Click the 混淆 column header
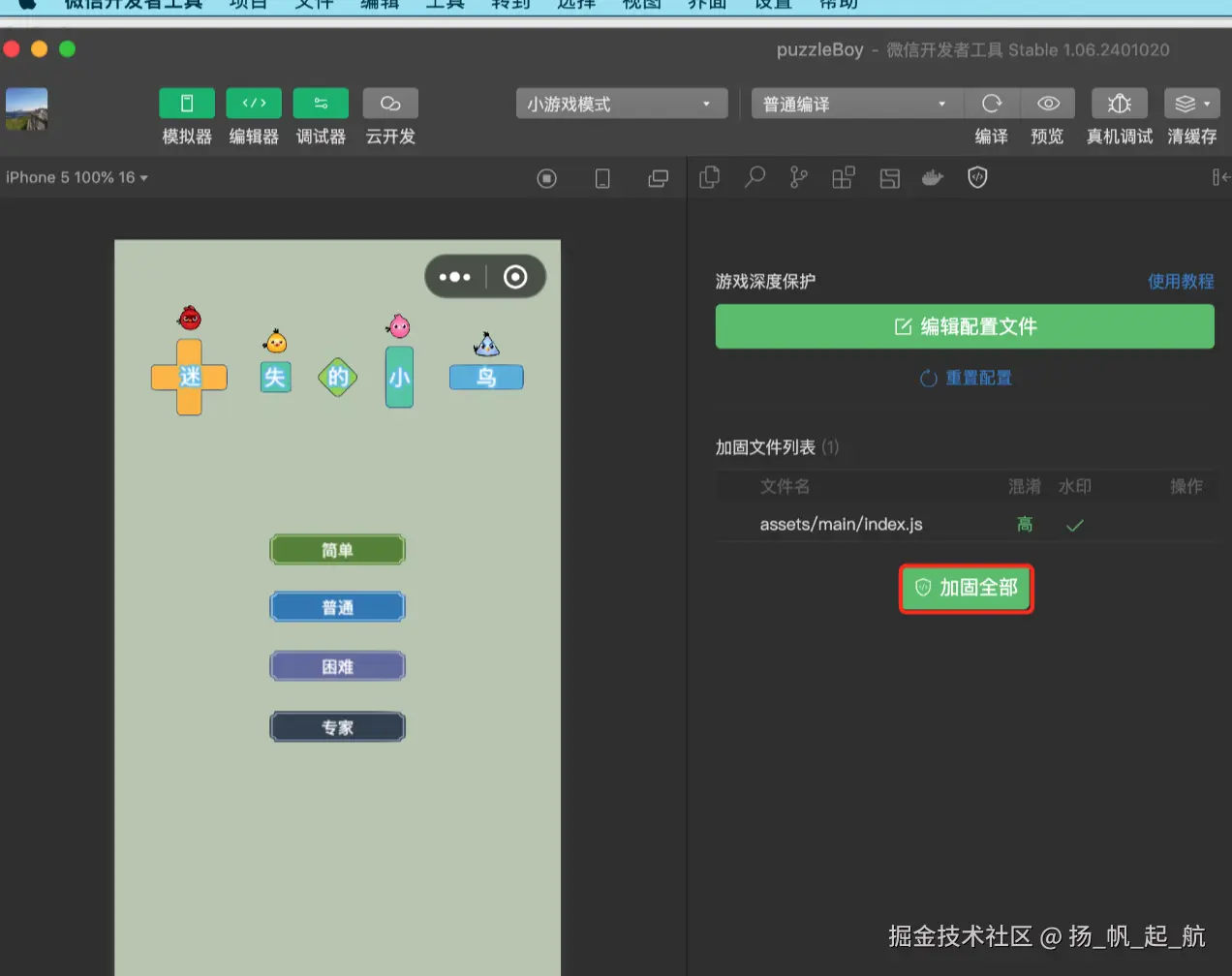The height and width of the screenshot is (976, 1232). pyautogui.click(x=1025, y=486)
